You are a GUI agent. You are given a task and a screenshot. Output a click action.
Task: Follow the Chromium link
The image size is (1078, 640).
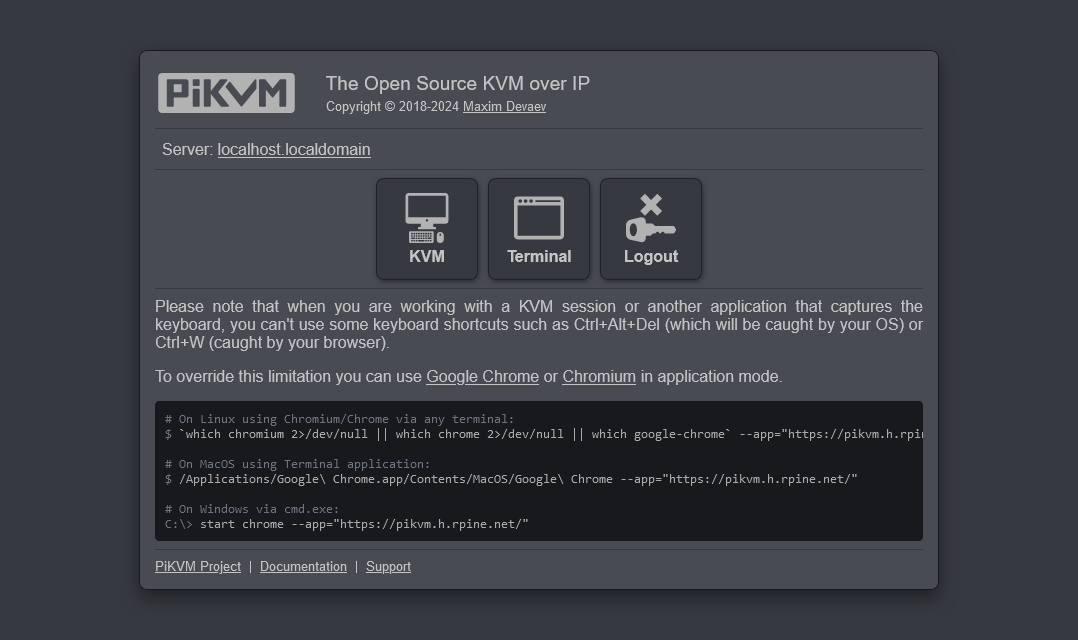599,377
